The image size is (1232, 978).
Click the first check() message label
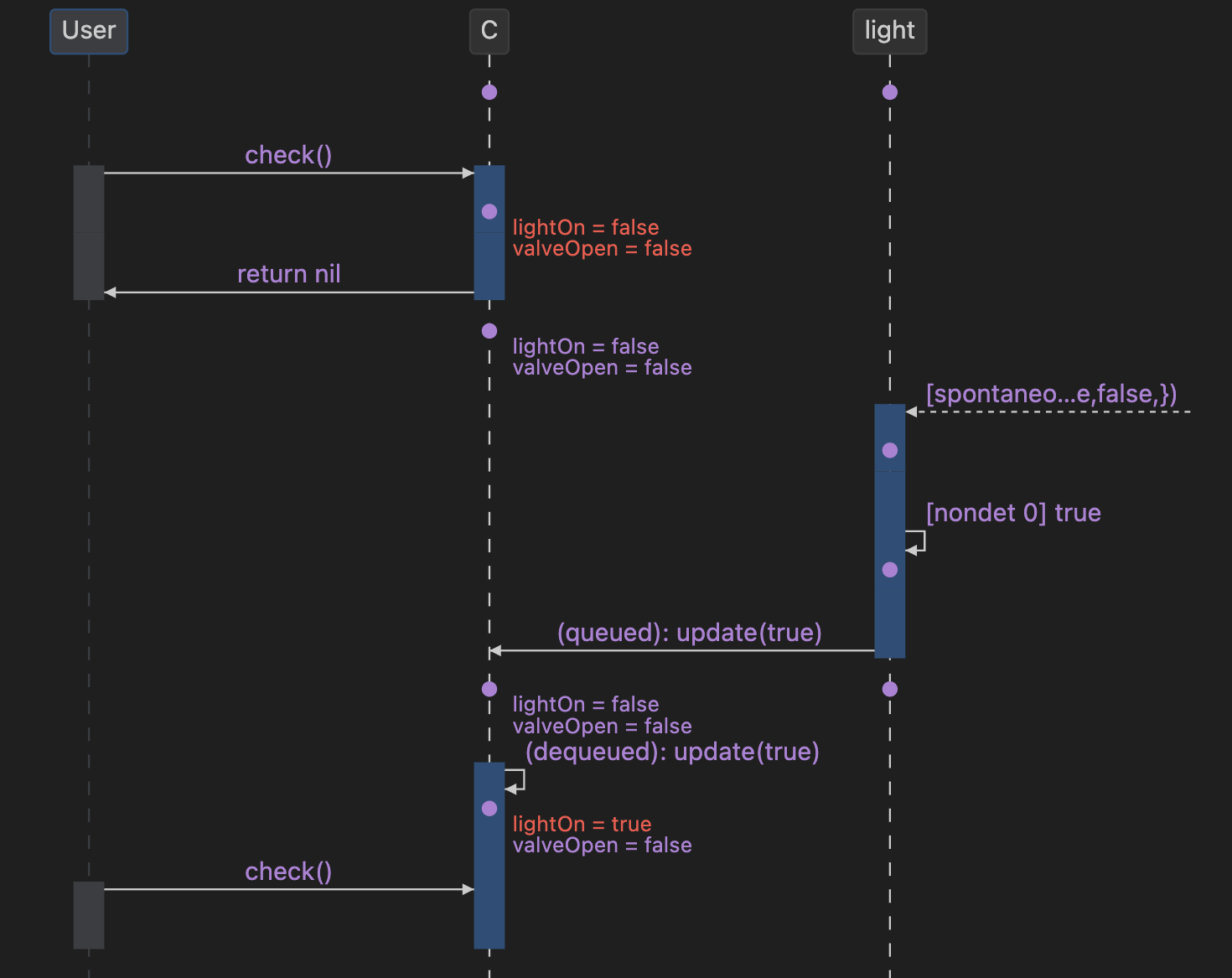click(288, 155)
